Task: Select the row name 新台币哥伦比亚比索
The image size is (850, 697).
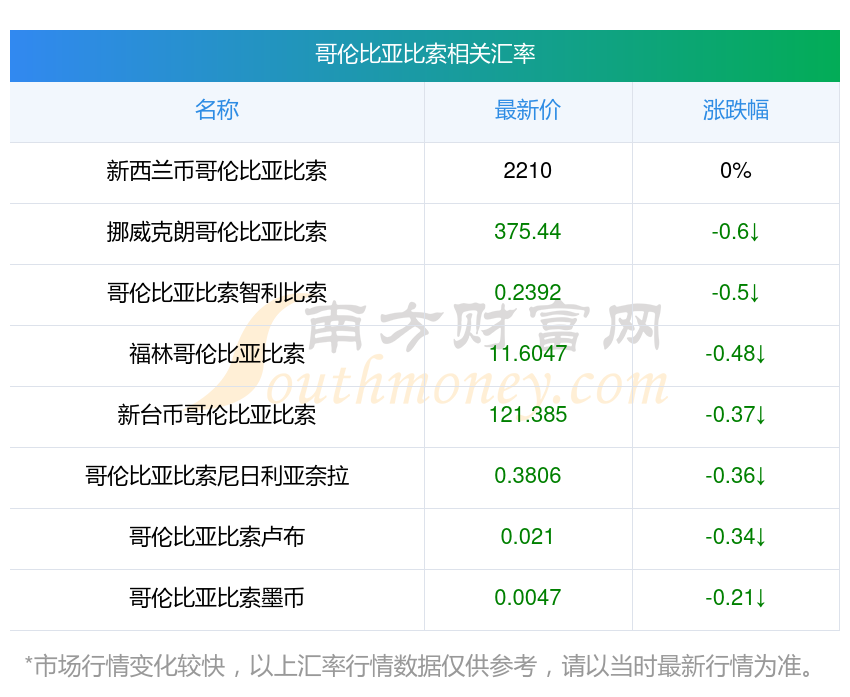Action: (x=217, y=415)
